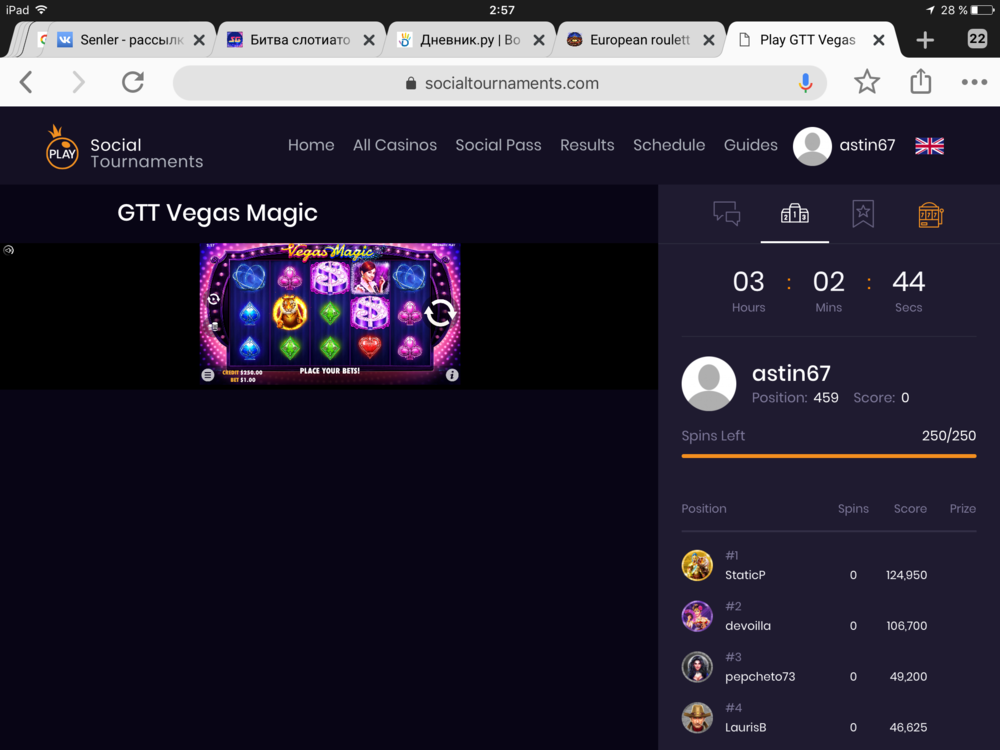
Task: Click the Score column header
Action: [910, 508]
